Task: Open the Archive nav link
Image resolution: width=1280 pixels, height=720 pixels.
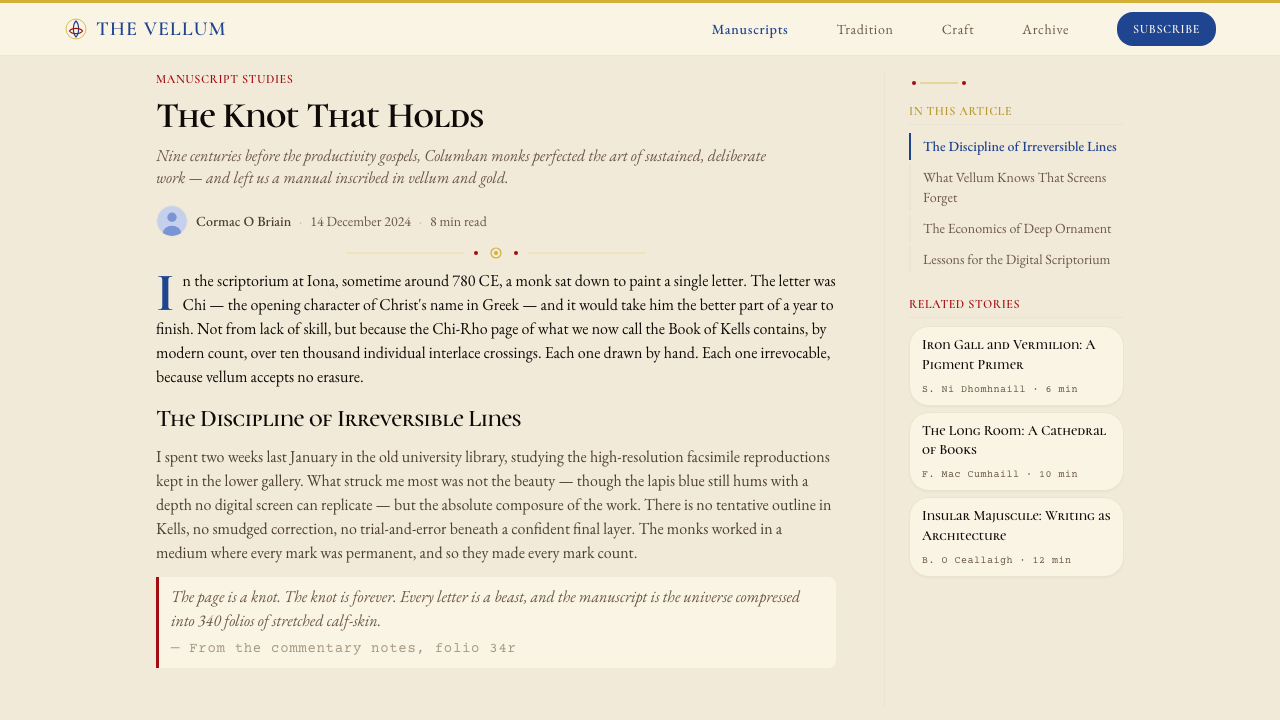Action: pyautogui.click(x=1045, y=29)
